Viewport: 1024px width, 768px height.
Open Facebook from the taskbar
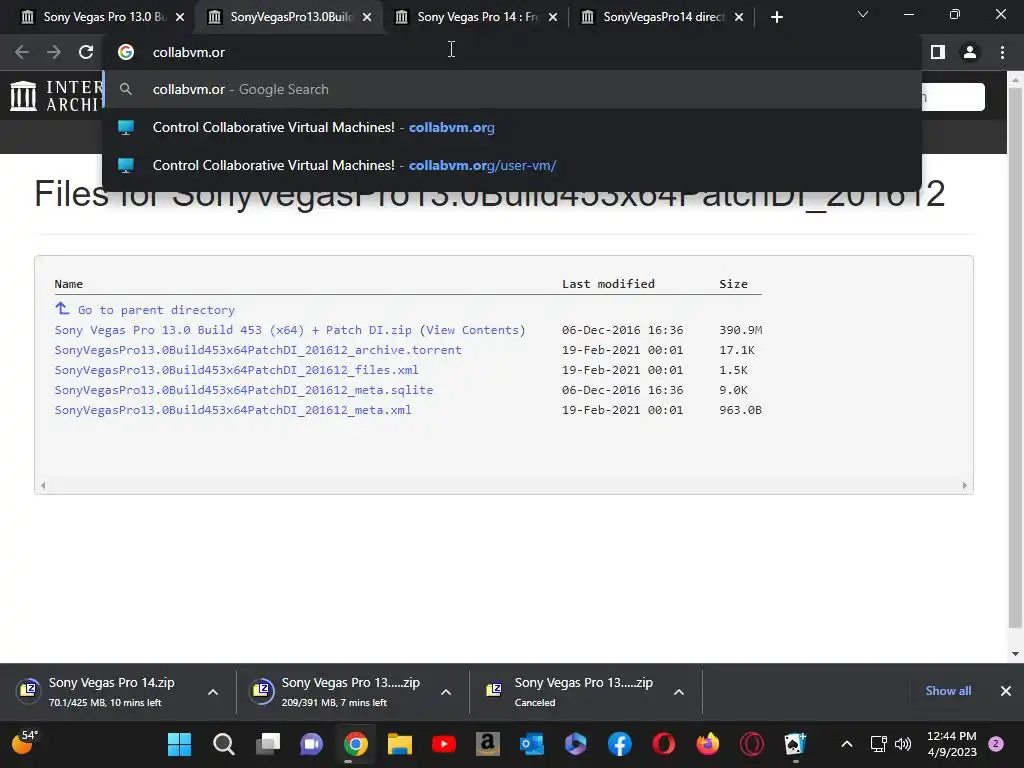tap(620, 744)
